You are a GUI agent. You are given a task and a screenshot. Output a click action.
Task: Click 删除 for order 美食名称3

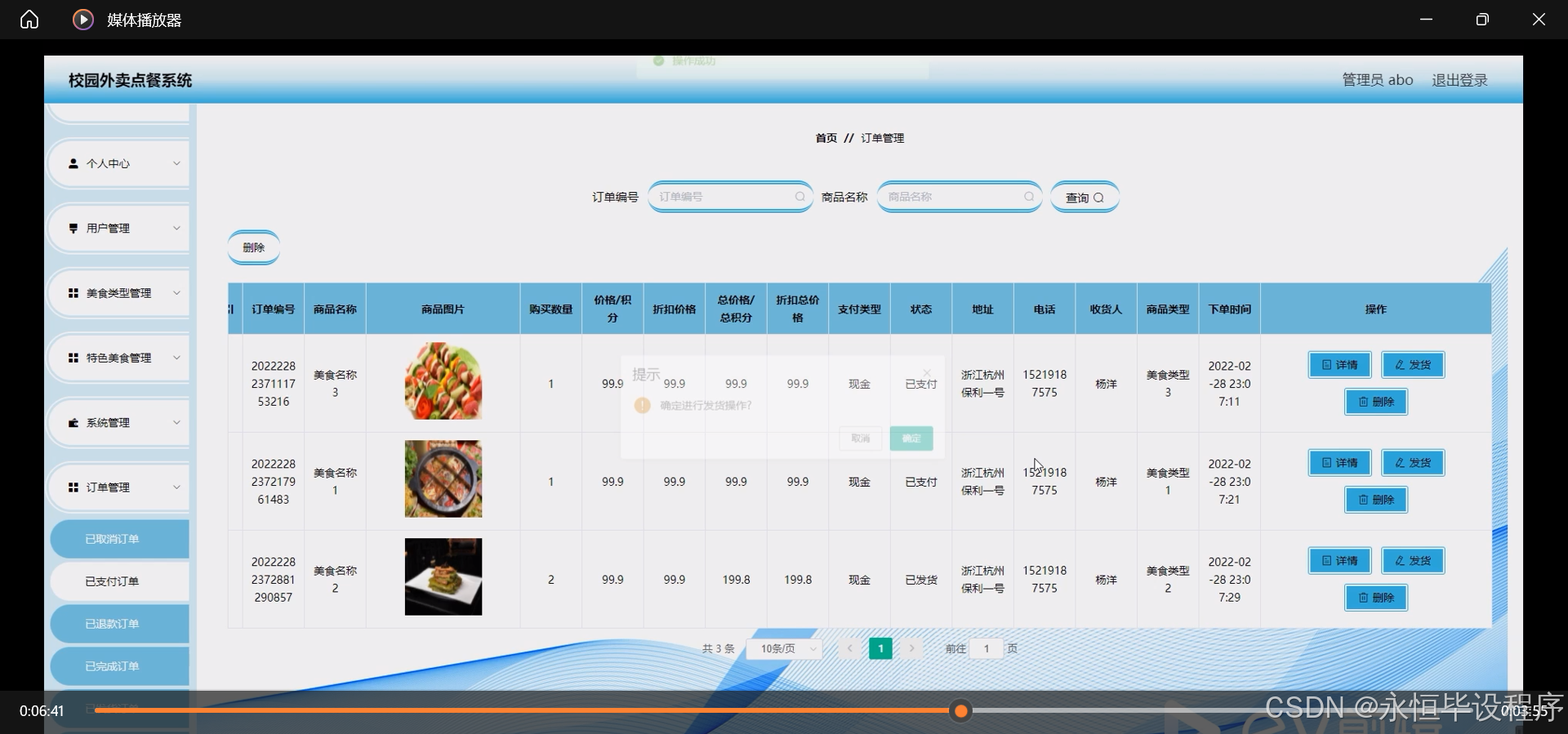1376,402
